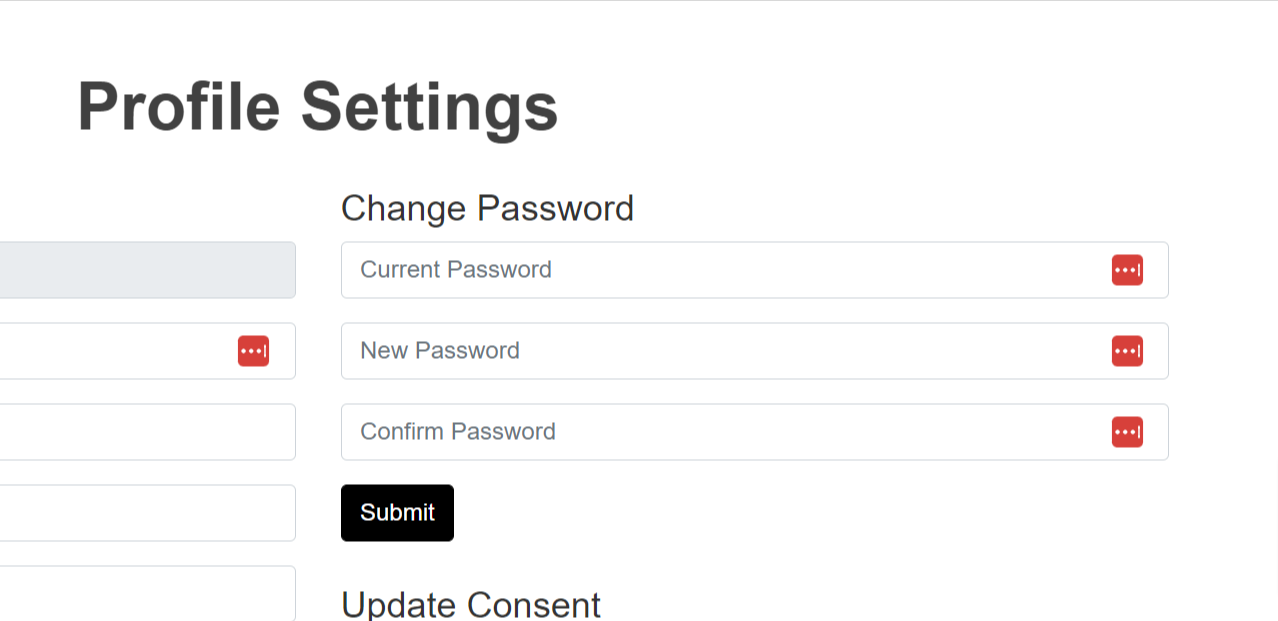Image resolution: width=1278 pixels, height=621 pixels.
Task: Click the greyed-out disabled field on the left
Action: 148,270
